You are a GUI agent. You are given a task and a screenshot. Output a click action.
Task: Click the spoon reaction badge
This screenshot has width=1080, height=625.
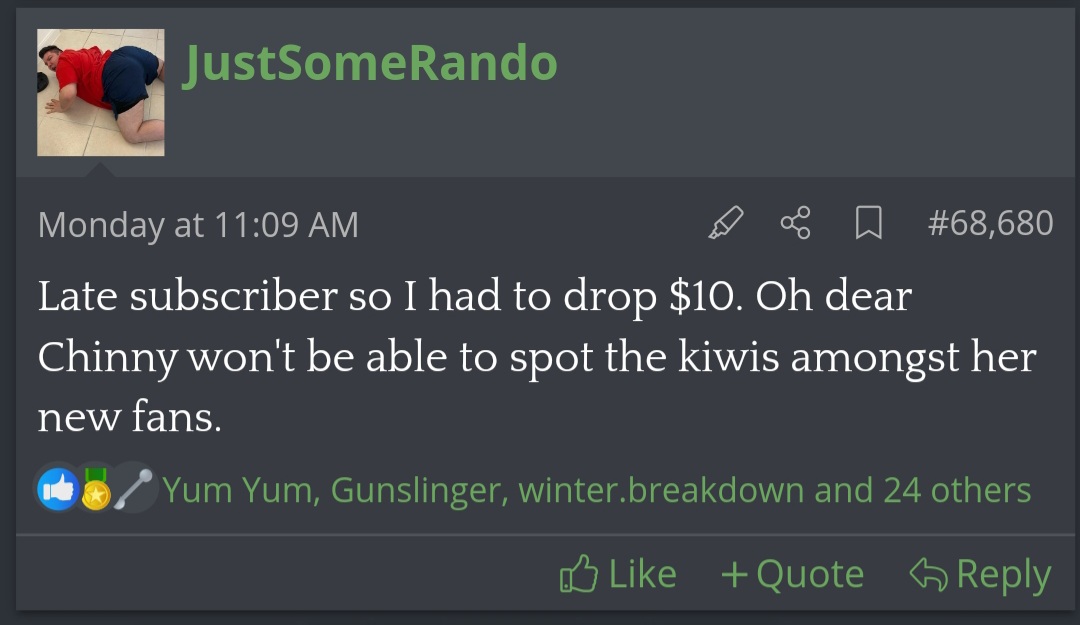[133, 489]
